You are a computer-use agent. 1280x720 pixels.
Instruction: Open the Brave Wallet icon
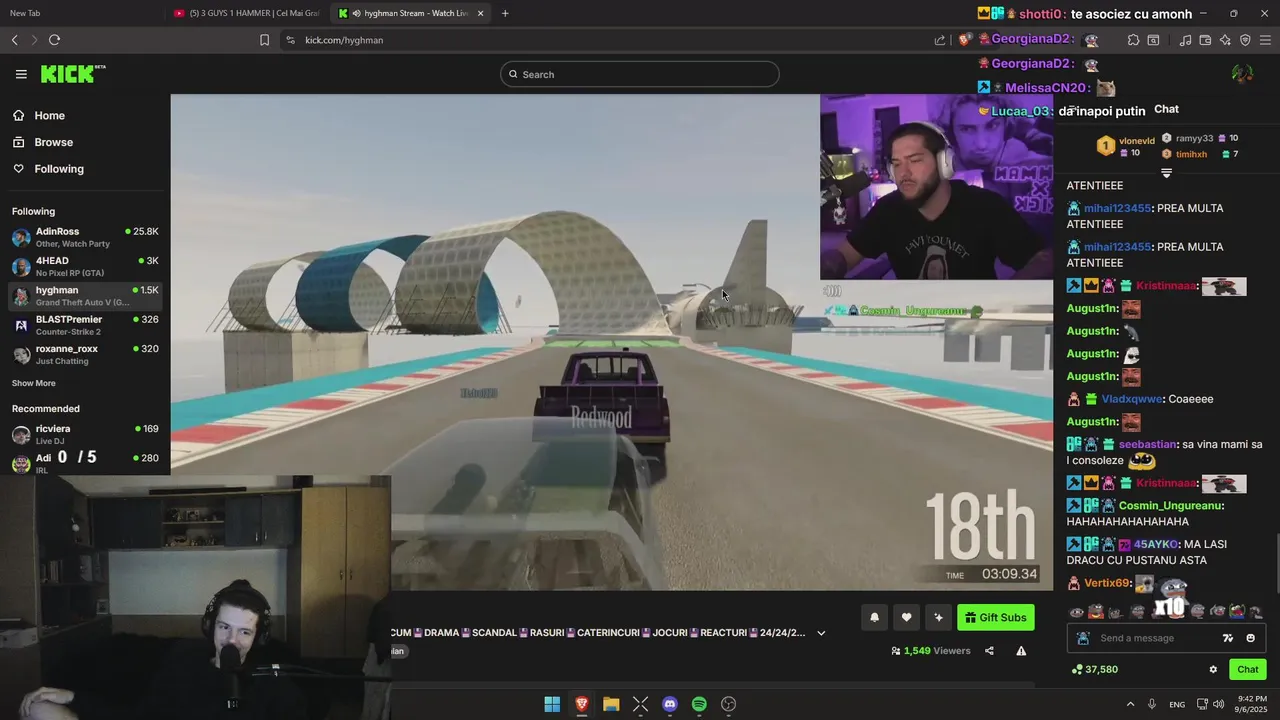(x=1205, y=40)
